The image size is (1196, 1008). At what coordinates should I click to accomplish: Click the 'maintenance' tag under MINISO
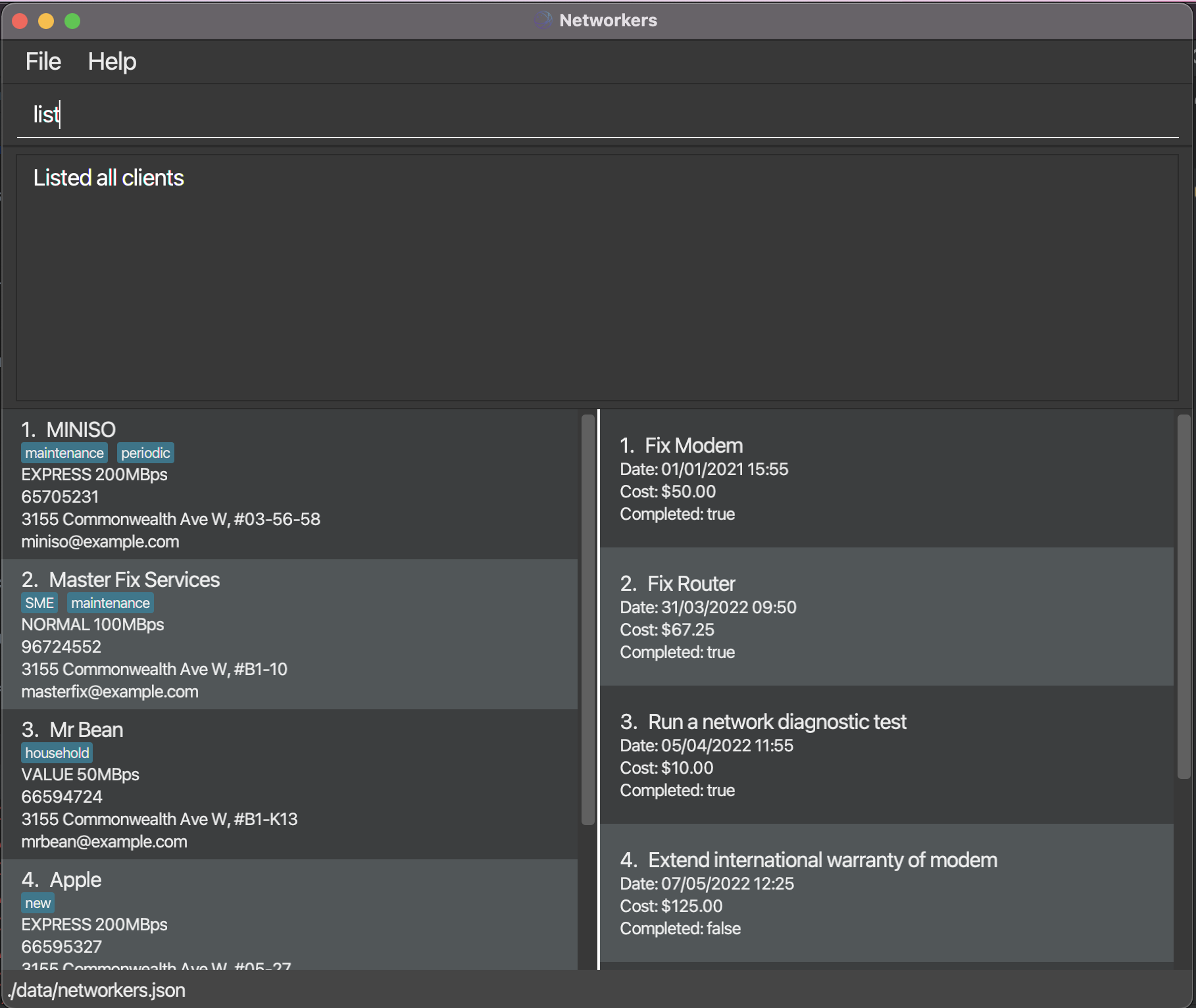64,453
